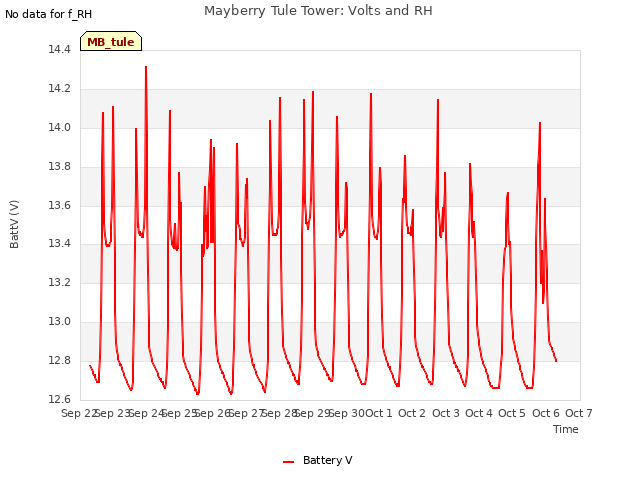Click the Time x-axis label
Viewport: 640px width, 480px height.
(x=565, y=429)
